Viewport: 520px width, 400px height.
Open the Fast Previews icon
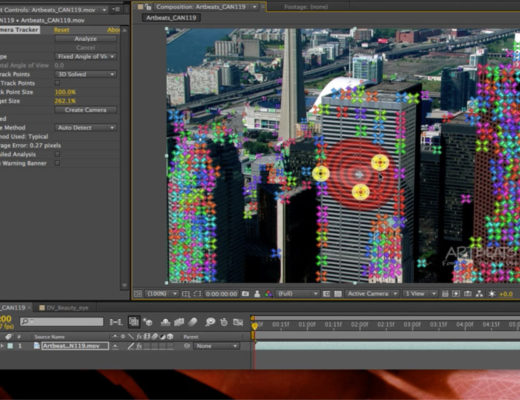click(456, 294)
